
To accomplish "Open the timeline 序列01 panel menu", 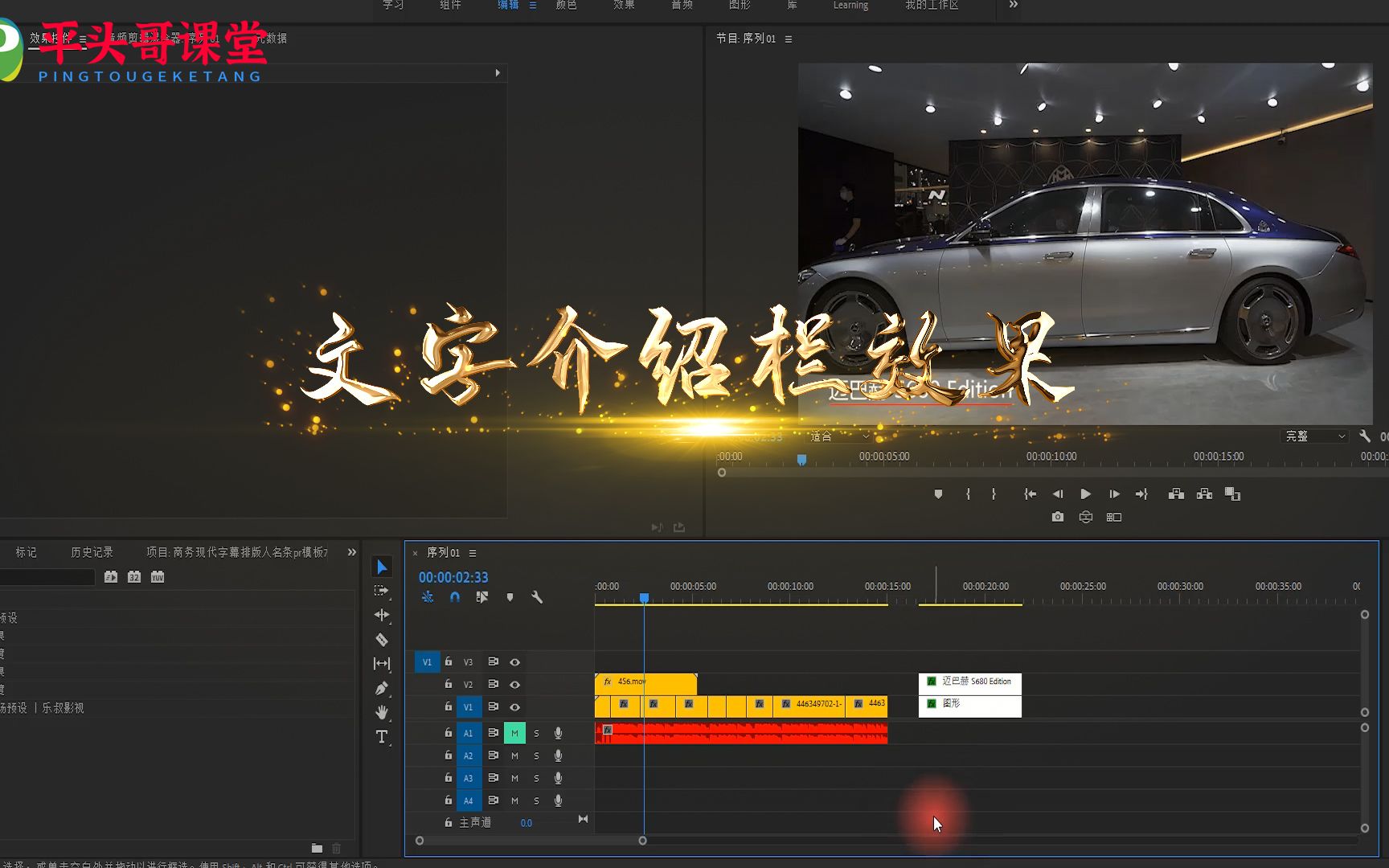I will pos(473,553).
